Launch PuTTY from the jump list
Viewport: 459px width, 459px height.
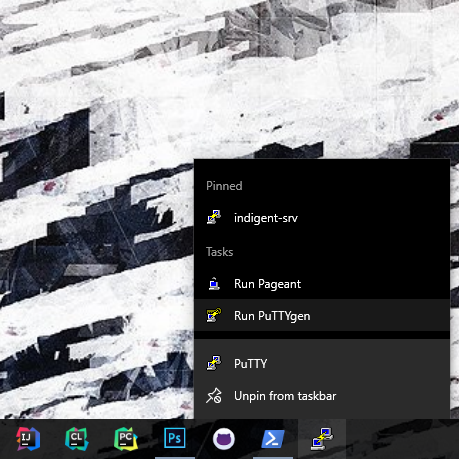click(322, 363)
